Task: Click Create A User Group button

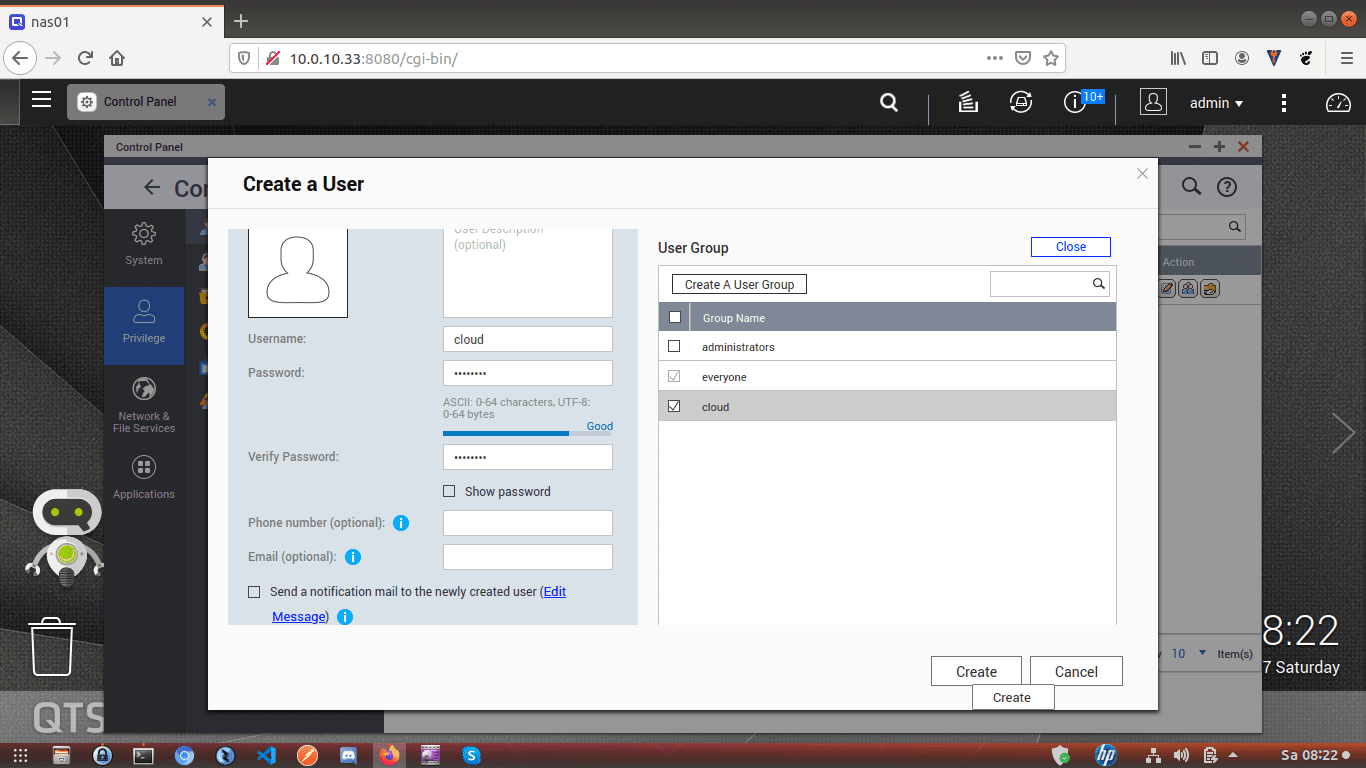Action: click(x=739, y=284)
